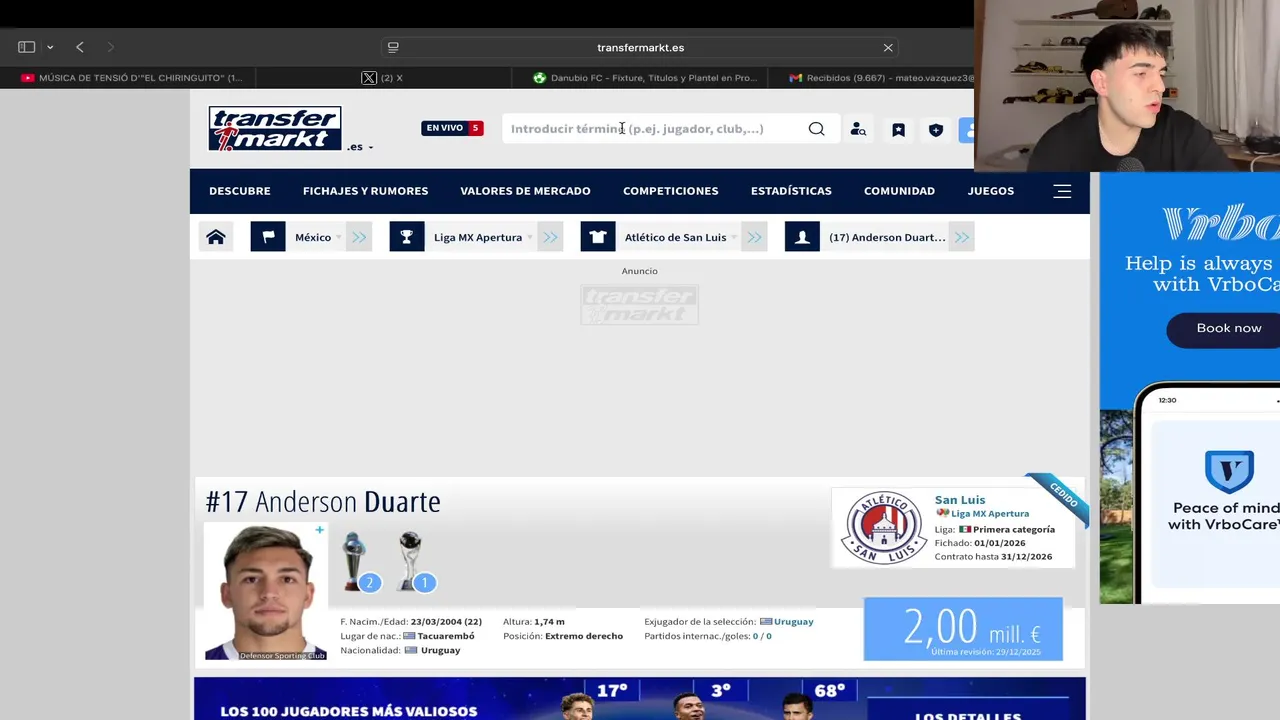
Task: Click the Fichado 01/01/2026 text
Action: click(980, 543)
